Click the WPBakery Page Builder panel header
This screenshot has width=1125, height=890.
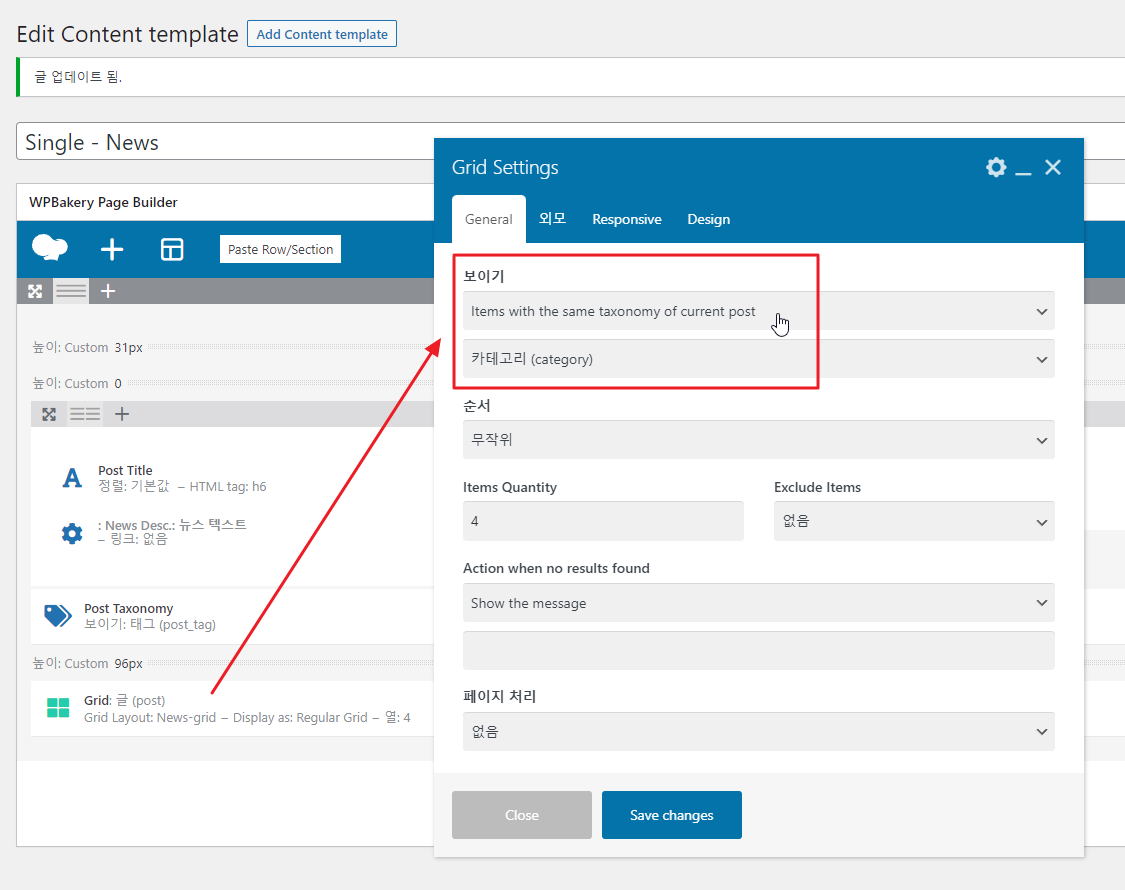(225, 202)
